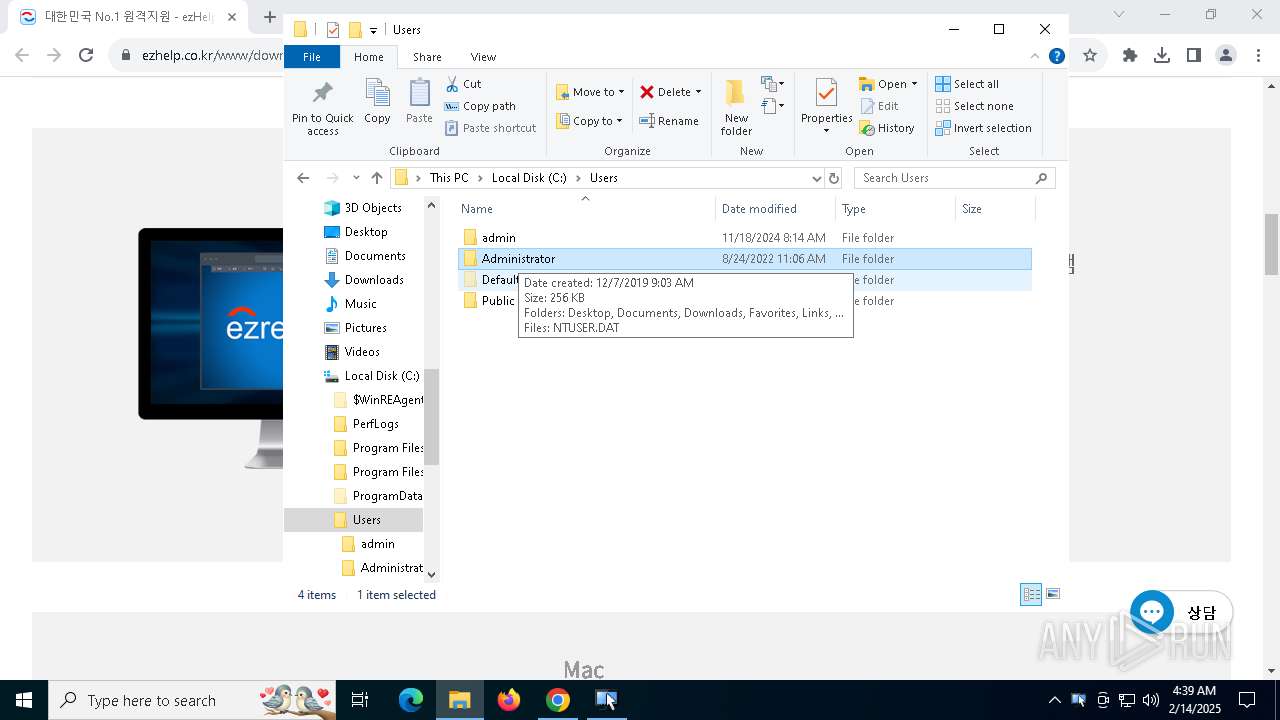Click the Edit ribbon button
This screenshot has height=720, width=1280.
coord(879,106)
